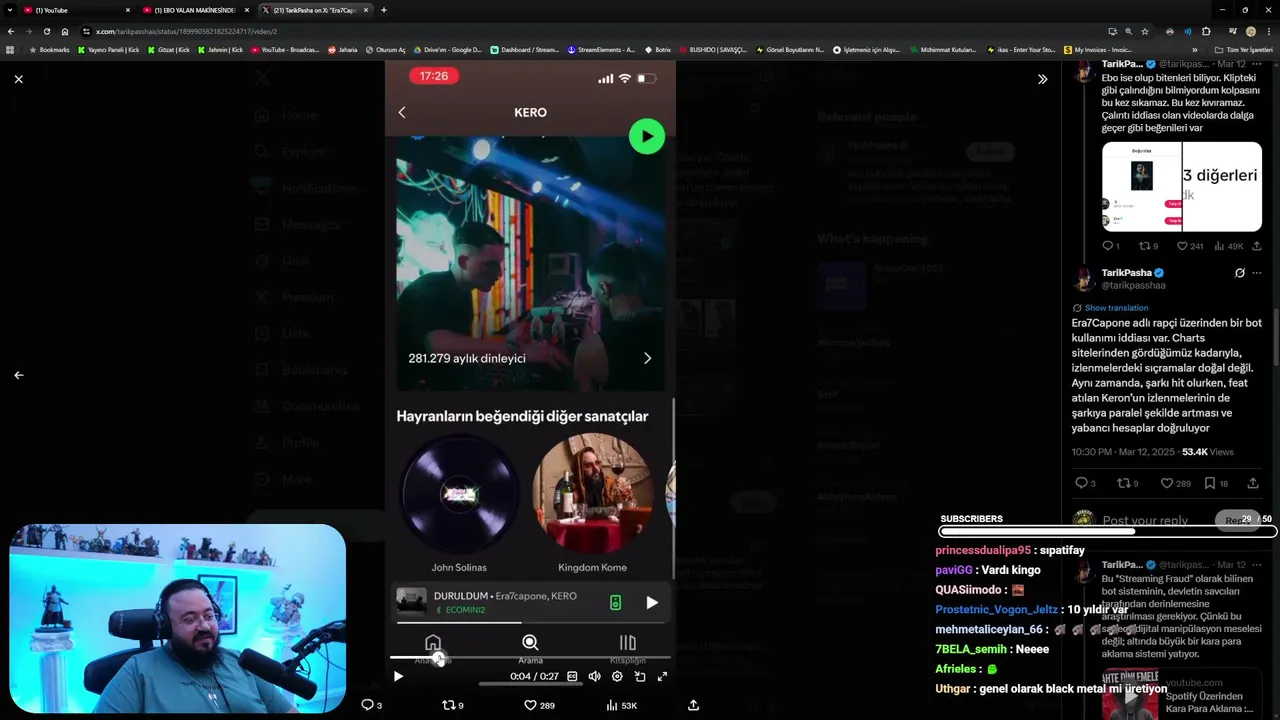Open the Chrome menu three dots
Screen dimensions: 1280x720
(x=1268, y=31)
